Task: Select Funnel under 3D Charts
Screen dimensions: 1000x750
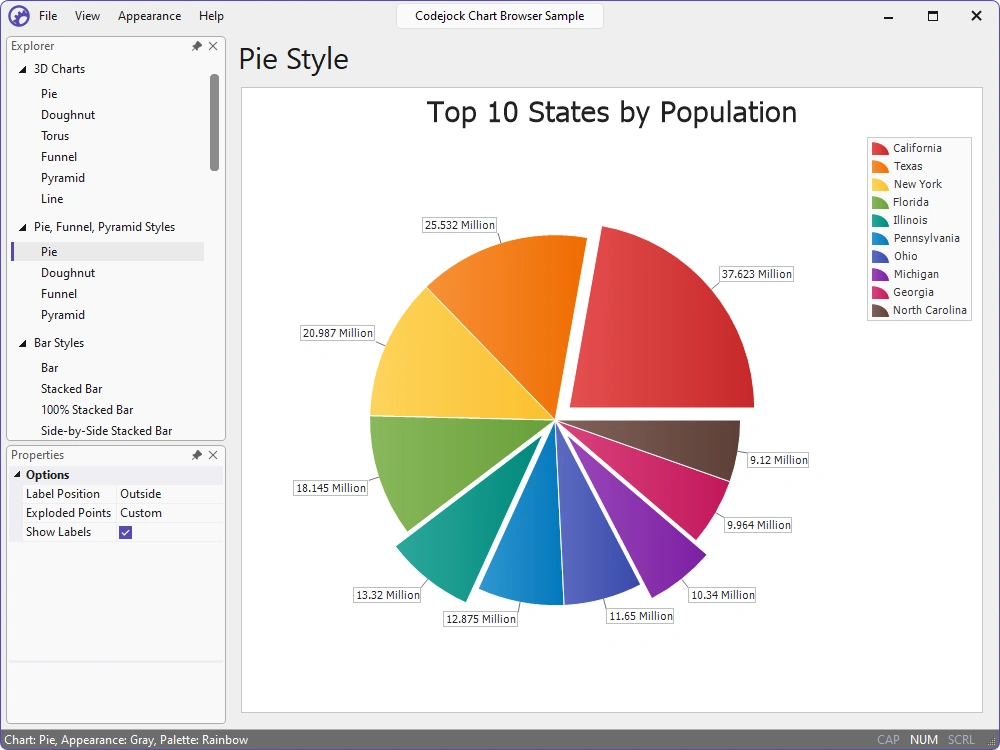Action: coord(59,157)
